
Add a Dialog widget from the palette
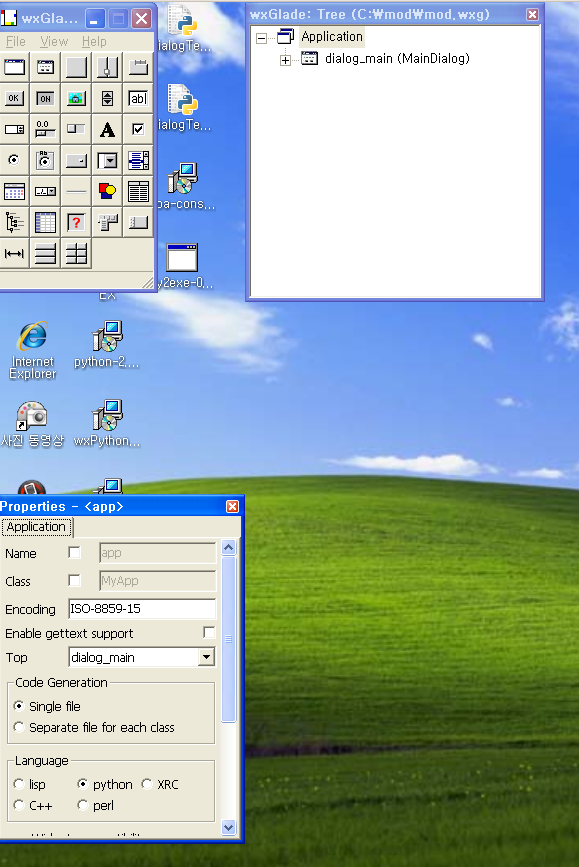coord(45,67)
